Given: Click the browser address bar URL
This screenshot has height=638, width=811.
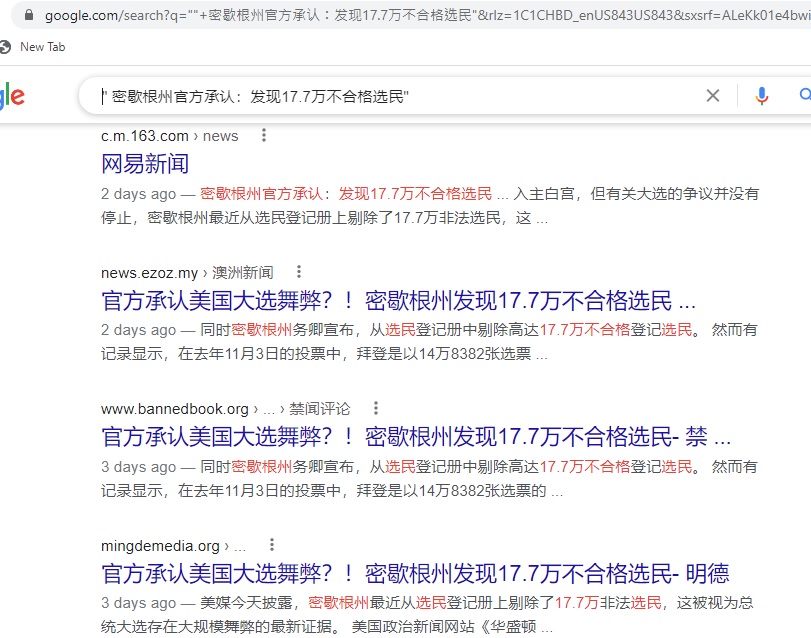Looking at the screenshot, I should pyautogui.click(x=428, y=16).
